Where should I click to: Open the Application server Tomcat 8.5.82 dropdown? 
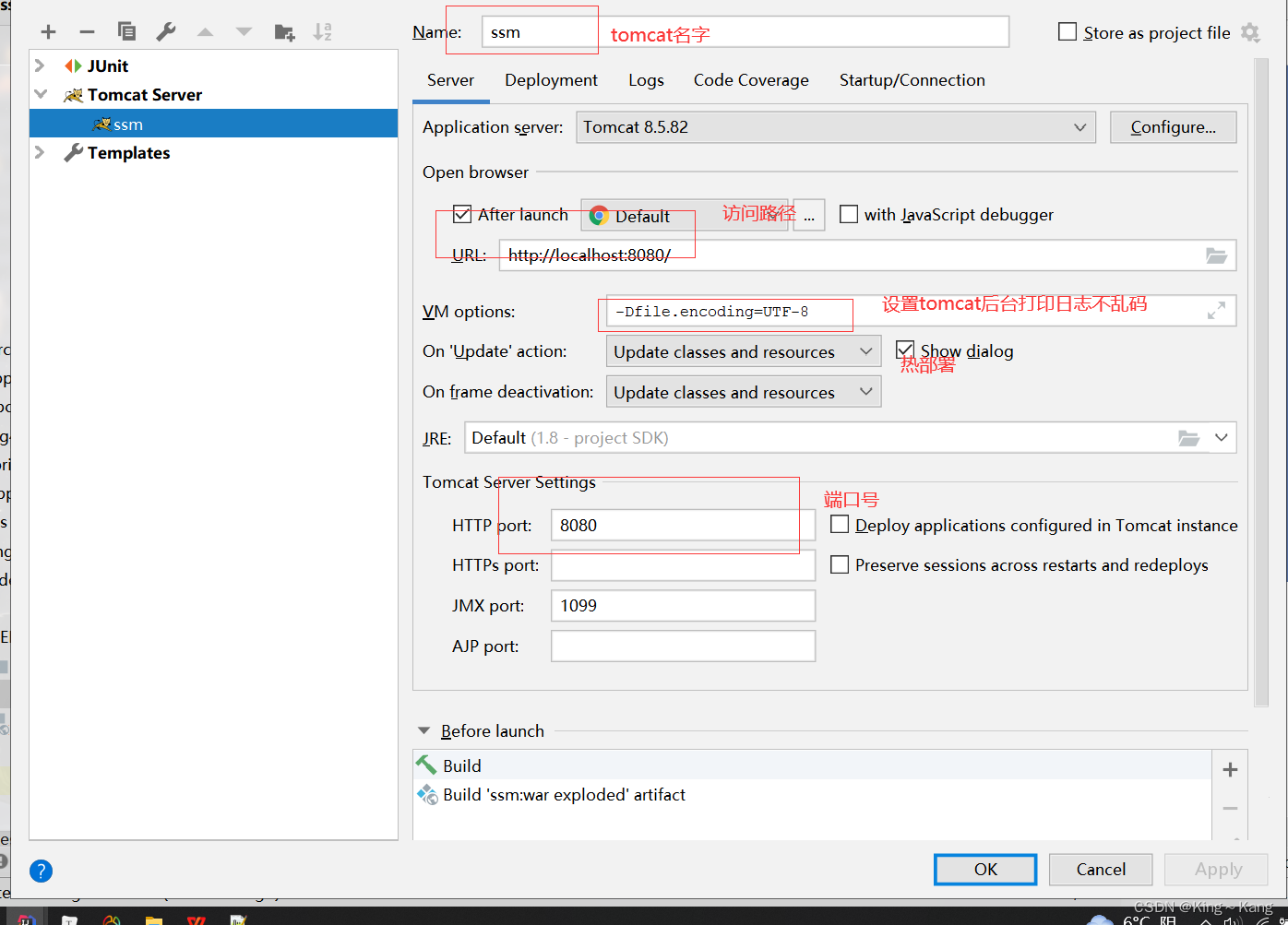click(x=836, y=127)
